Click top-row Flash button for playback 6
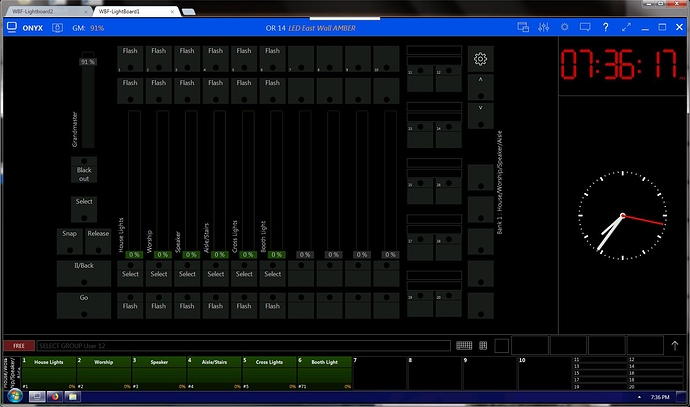This screenshot has width=690, height=407. coord(272,59)
